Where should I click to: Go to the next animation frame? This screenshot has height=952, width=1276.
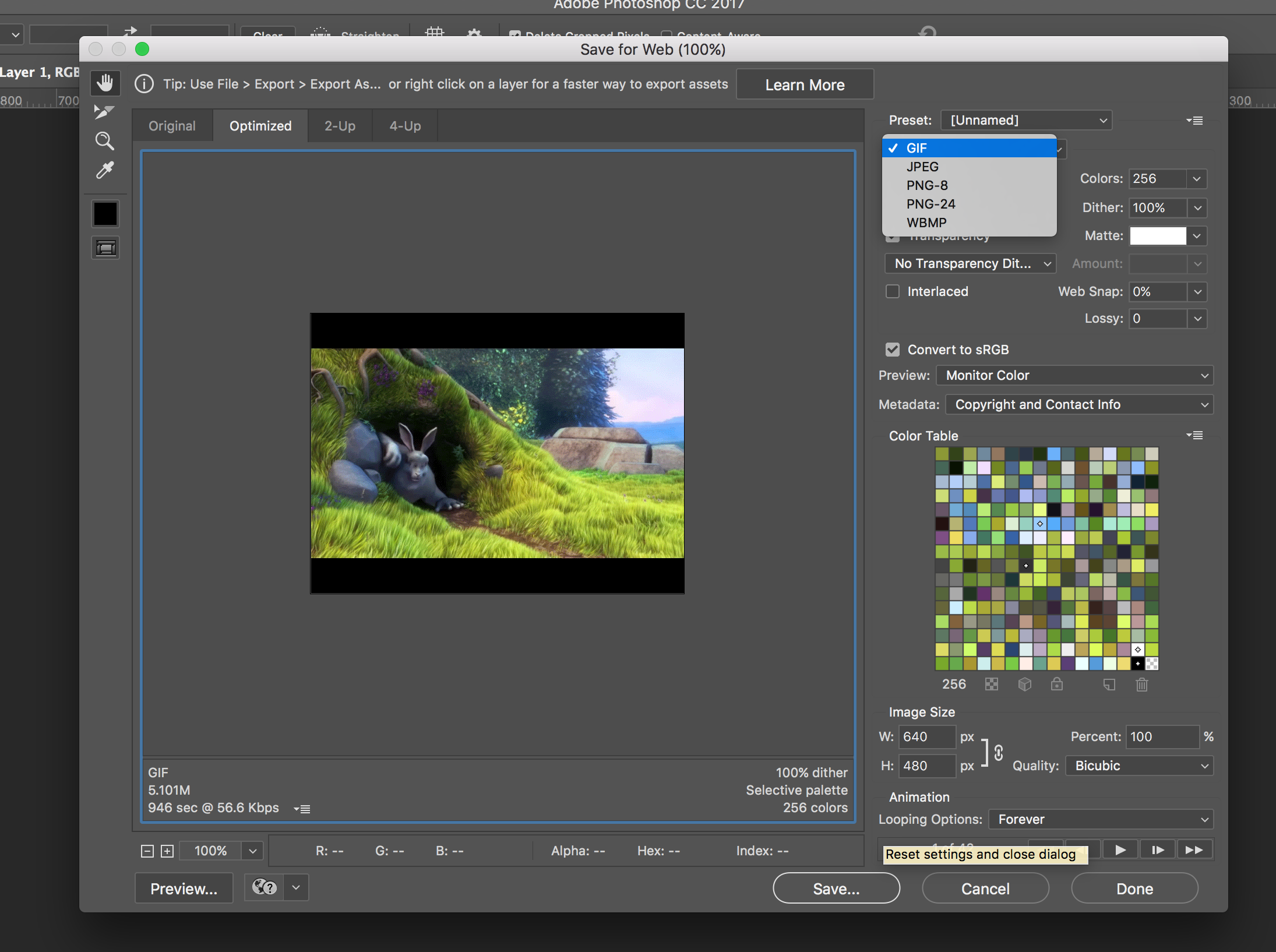1158,850
